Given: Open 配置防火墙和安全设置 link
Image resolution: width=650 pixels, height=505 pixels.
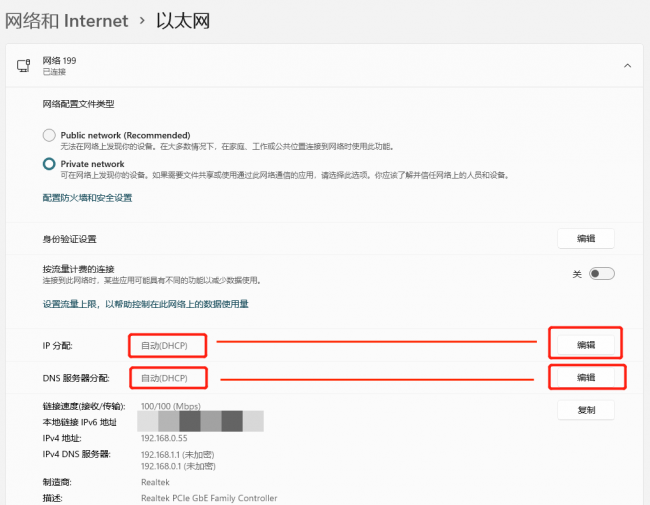Looking at the screenshot, I should tap(87, 198).
